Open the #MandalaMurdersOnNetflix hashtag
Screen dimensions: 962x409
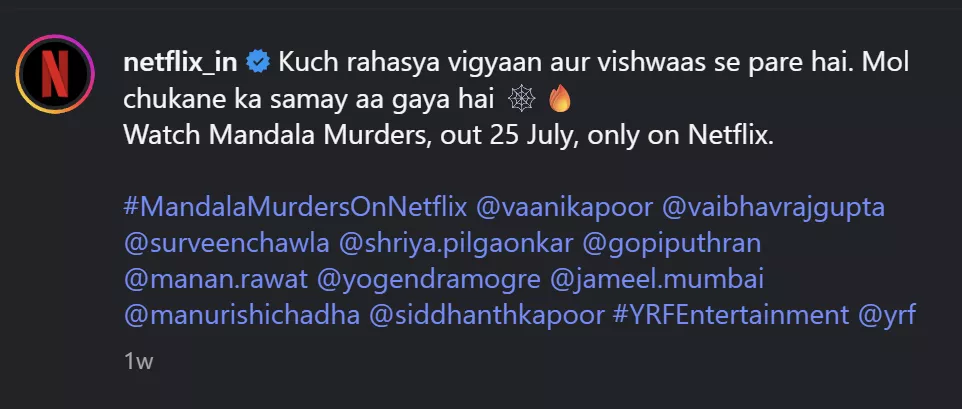pos(296,207)
